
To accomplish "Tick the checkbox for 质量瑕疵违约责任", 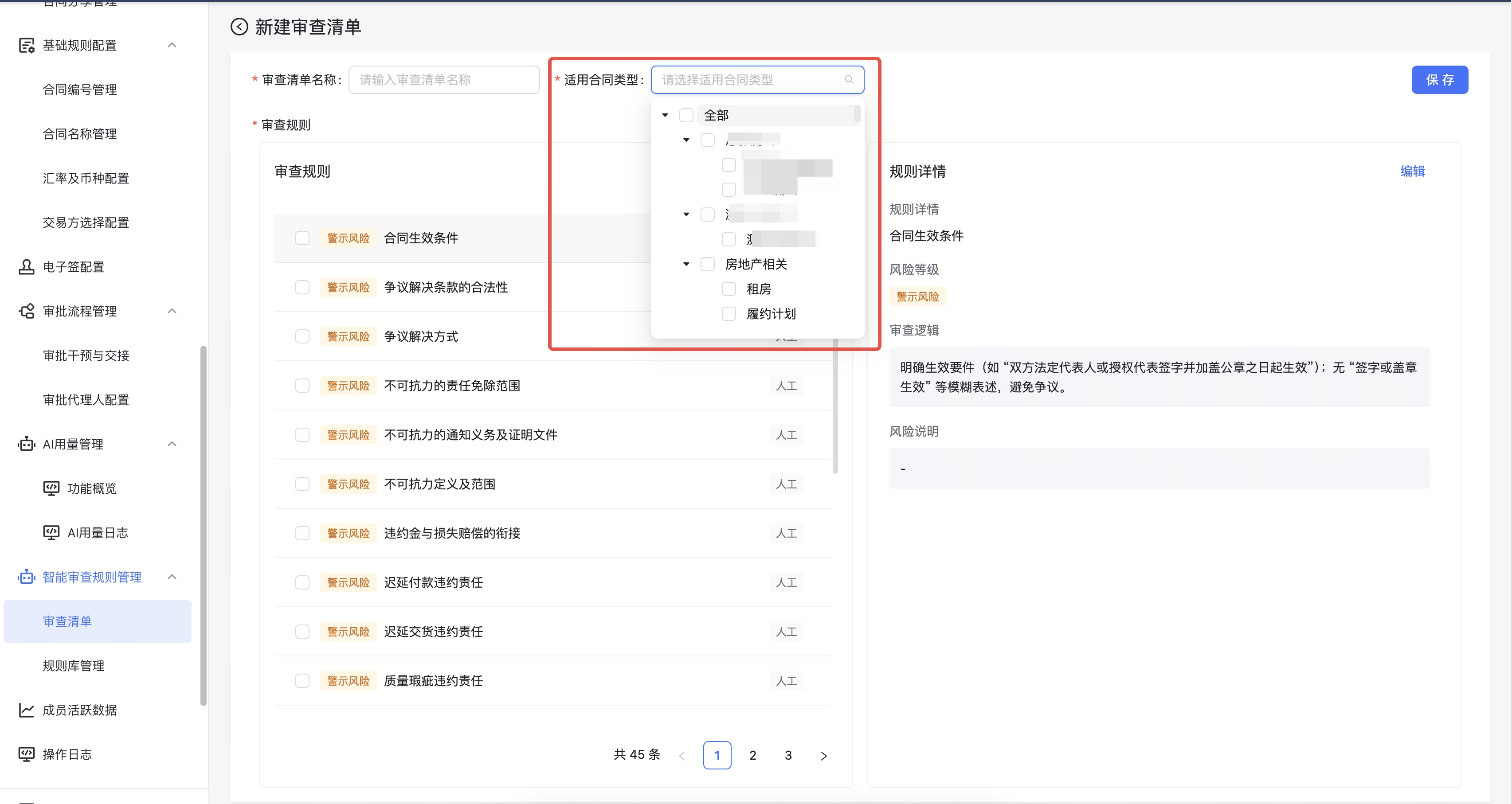I will (x=302, y=681).
